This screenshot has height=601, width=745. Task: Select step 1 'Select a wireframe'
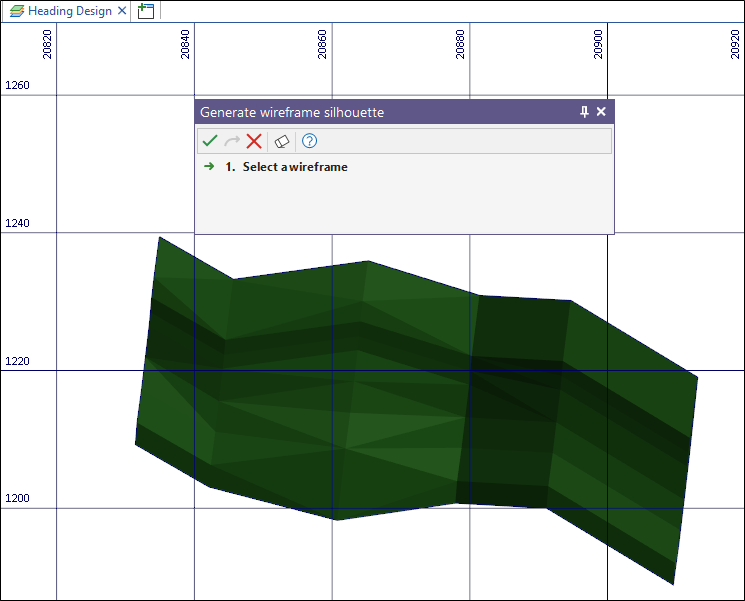[x=294, y=167]
